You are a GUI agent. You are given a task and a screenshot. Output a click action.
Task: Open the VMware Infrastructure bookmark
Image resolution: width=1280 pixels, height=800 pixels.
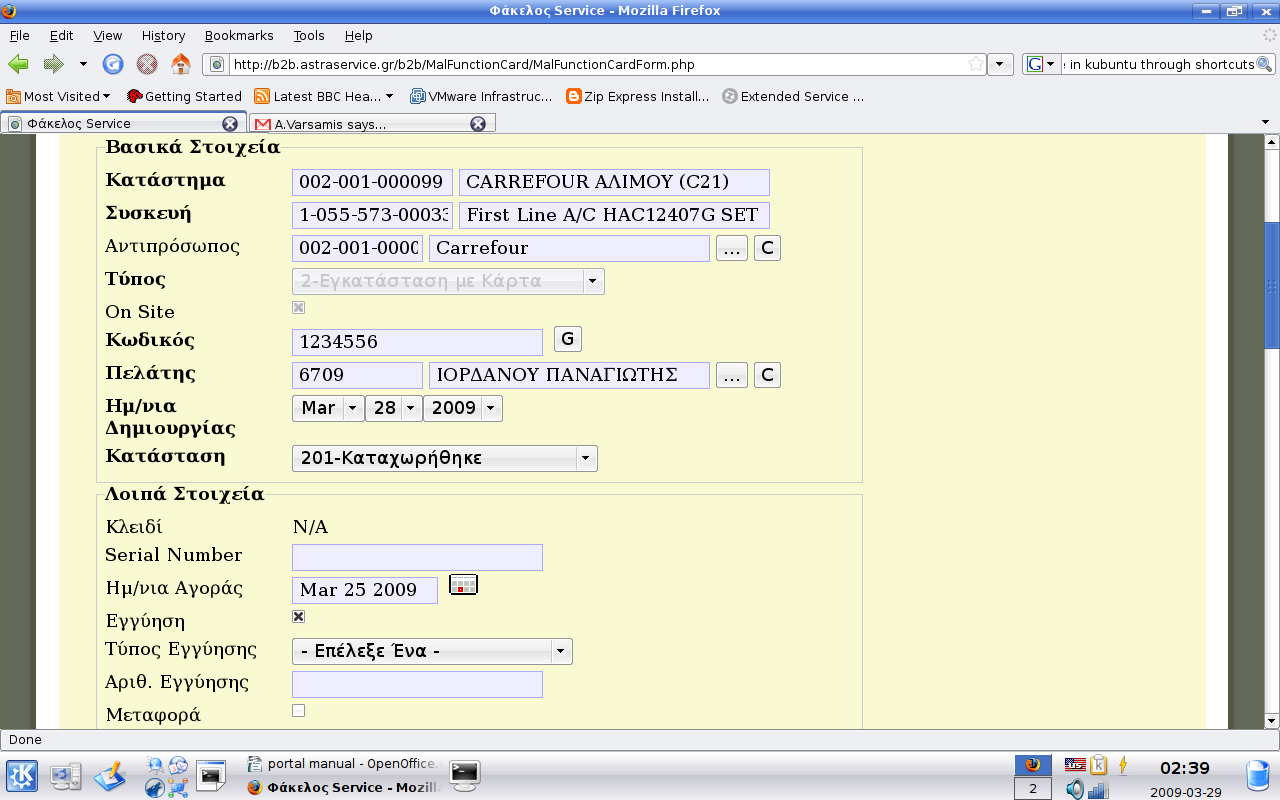(480, 96)
